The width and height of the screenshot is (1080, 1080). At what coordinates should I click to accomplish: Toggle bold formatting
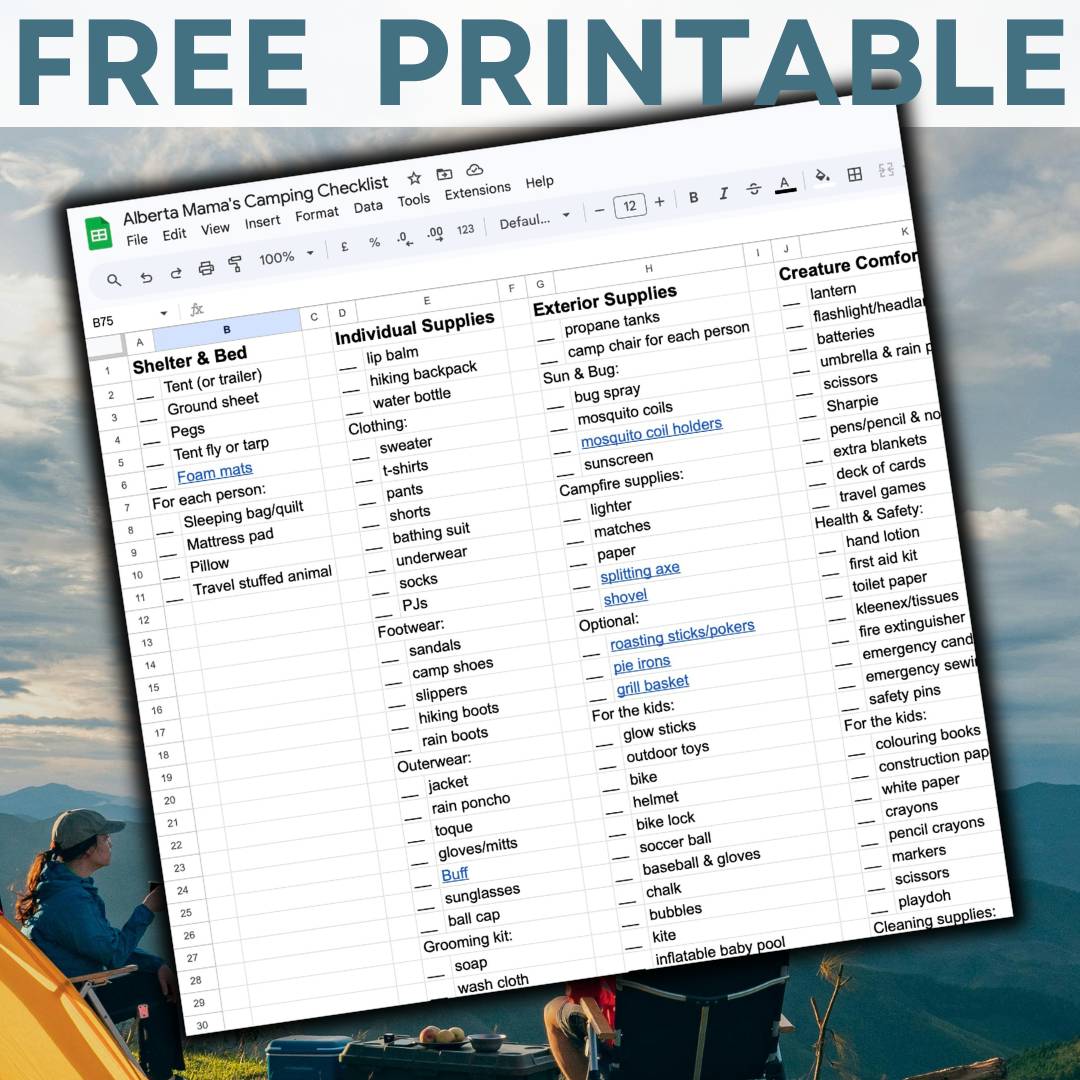click(693, 197)
